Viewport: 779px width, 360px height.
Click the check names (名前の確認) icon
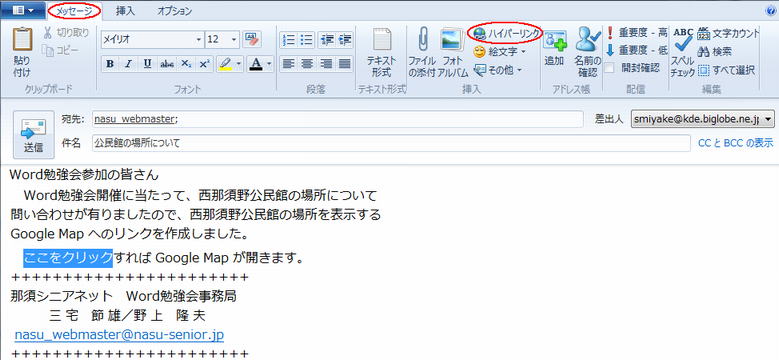[588, 40]
